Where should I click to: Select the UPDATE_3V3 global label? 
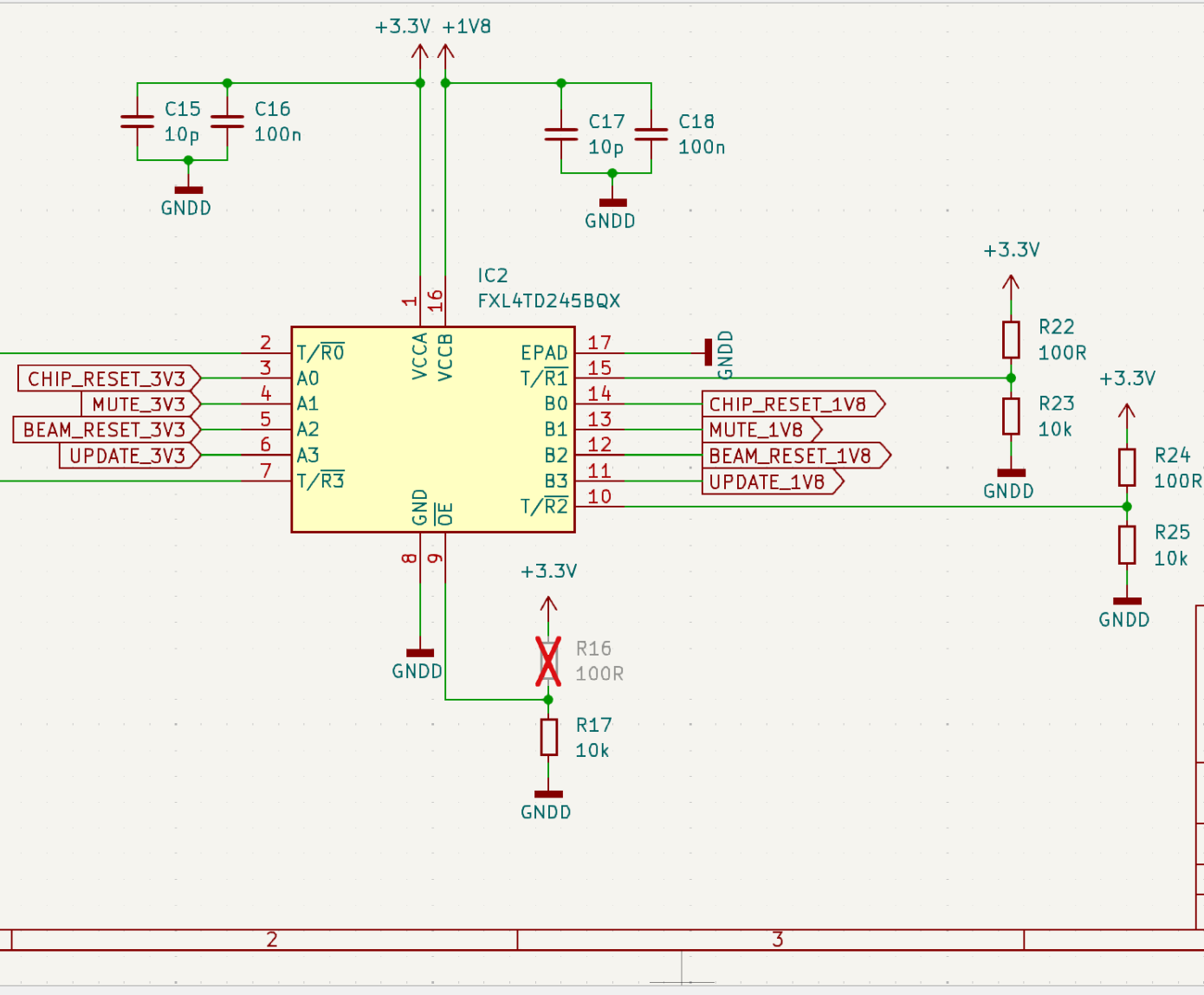[x=128, y=456]
